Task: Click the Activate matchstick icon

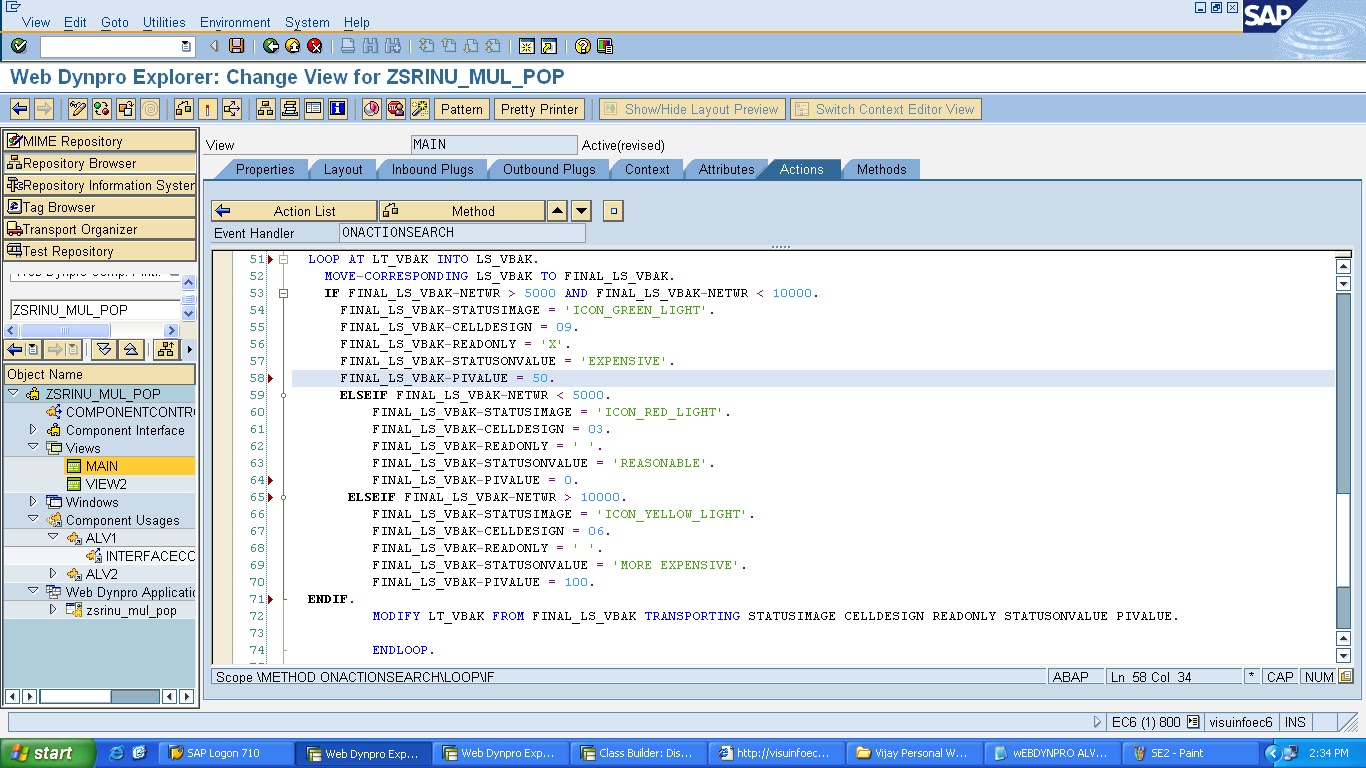Action: pos(208,109)
